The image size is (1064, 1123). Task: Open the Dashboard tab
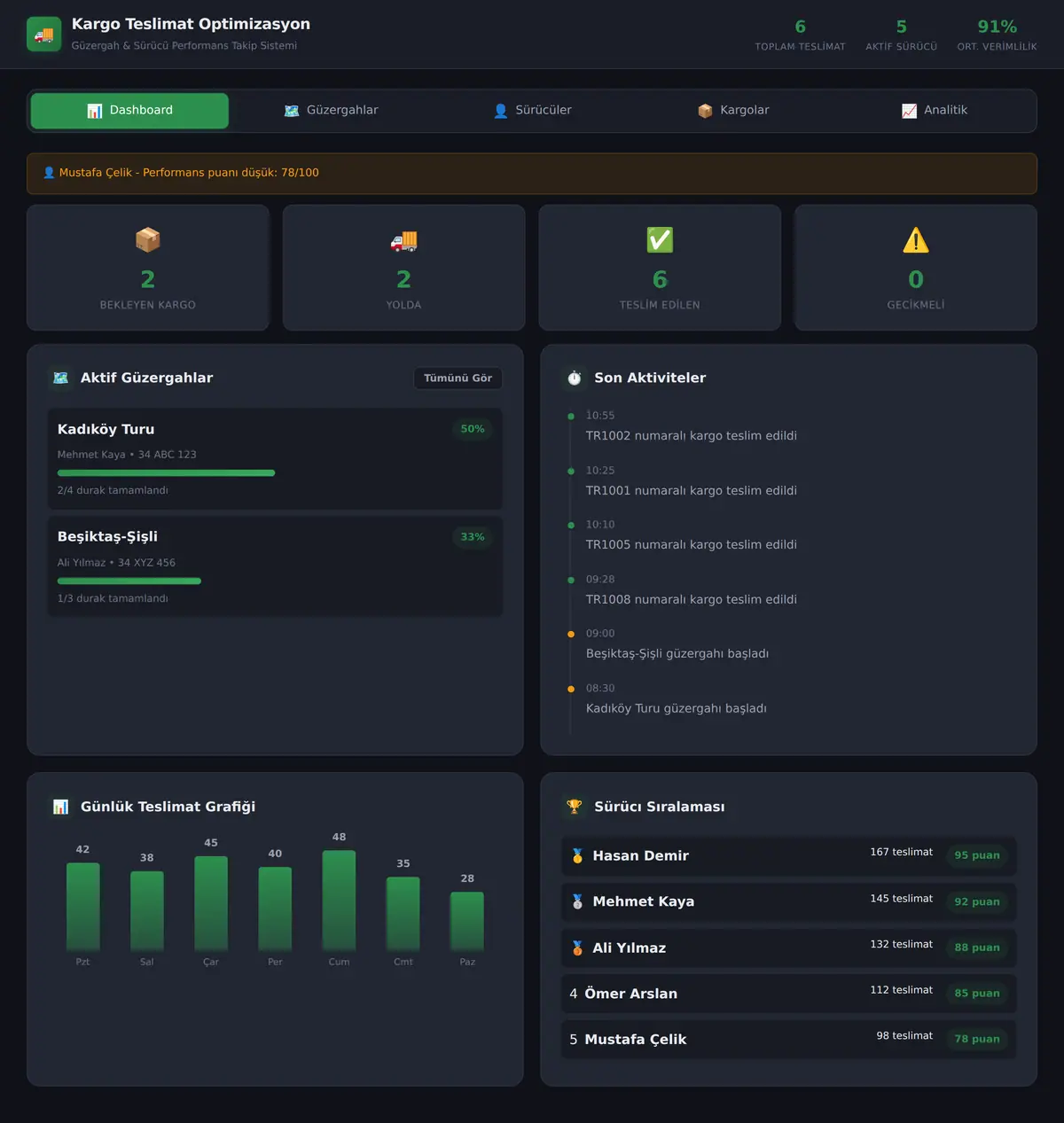(x=129, y=111)
